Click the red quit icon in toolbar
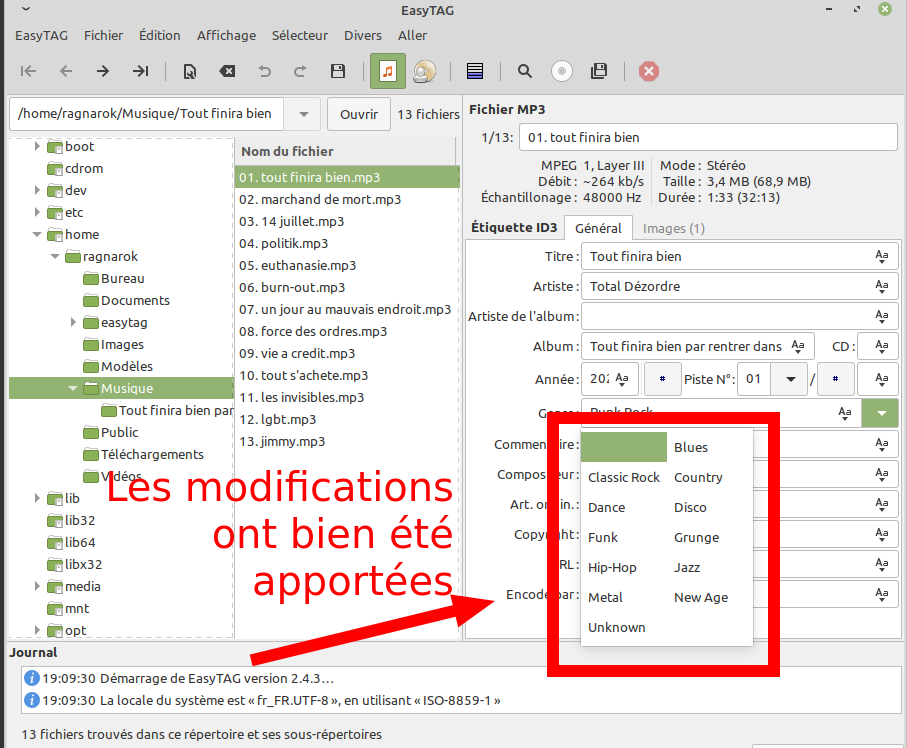The height and width of the screenshot is (748, 907). pos(649,71)
